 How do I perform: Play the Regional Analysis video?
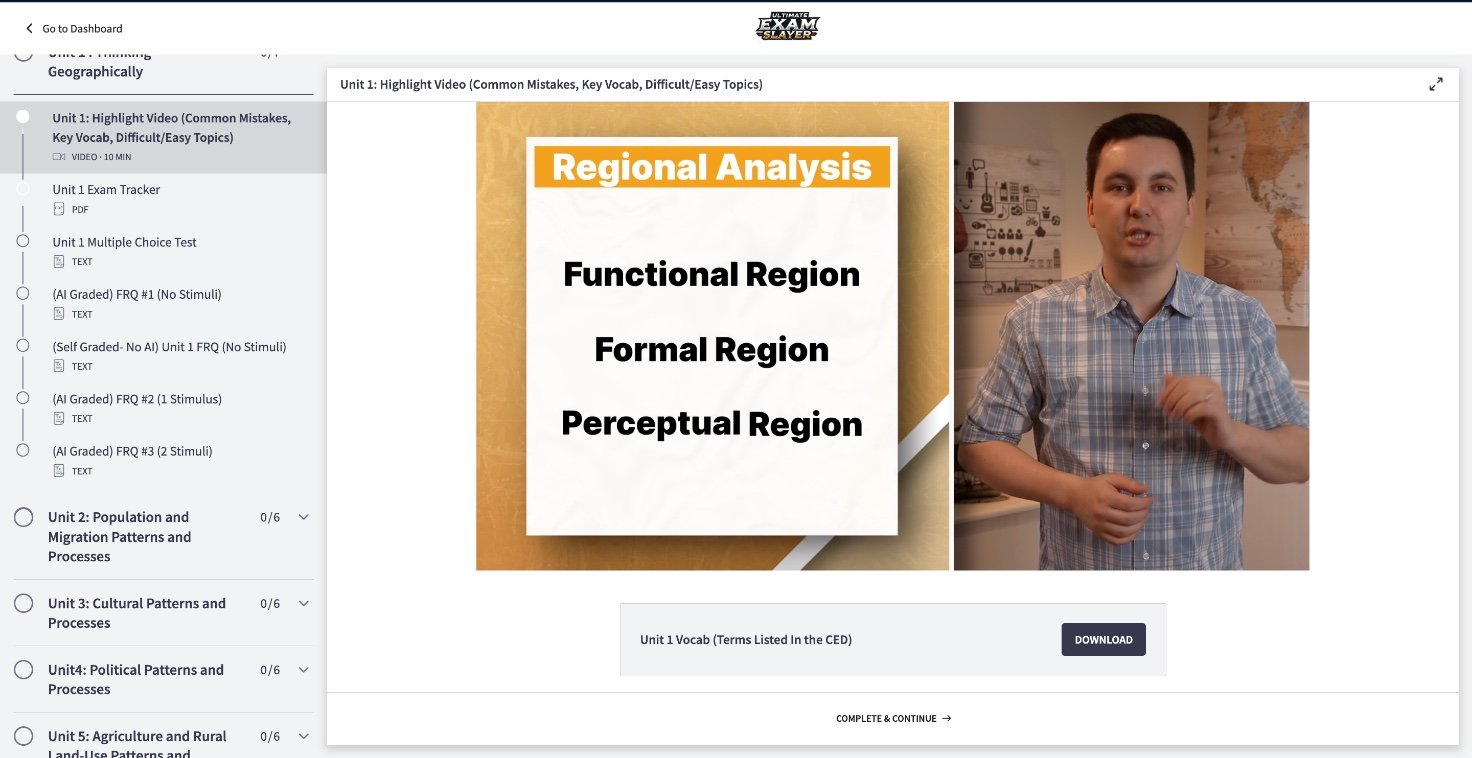pyautogui.click(x=892, y=336)
